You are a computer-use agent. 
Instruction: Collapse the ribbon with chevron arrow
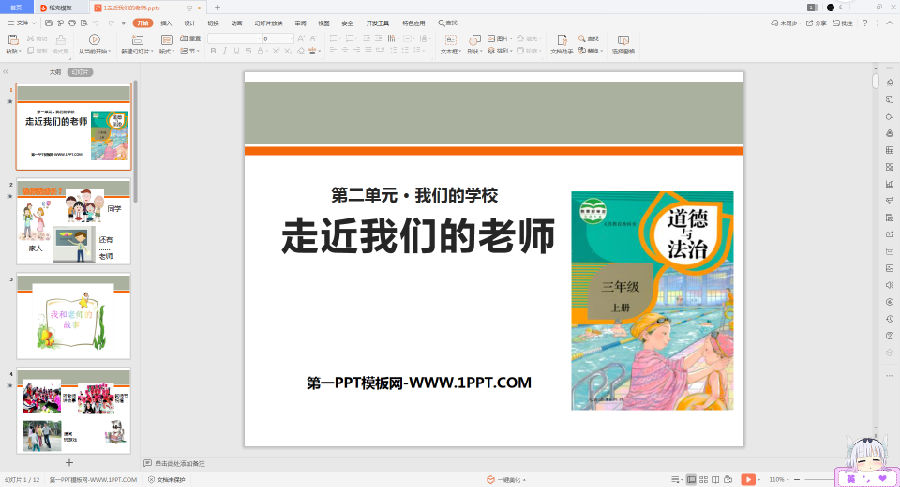tap(890, 23)
